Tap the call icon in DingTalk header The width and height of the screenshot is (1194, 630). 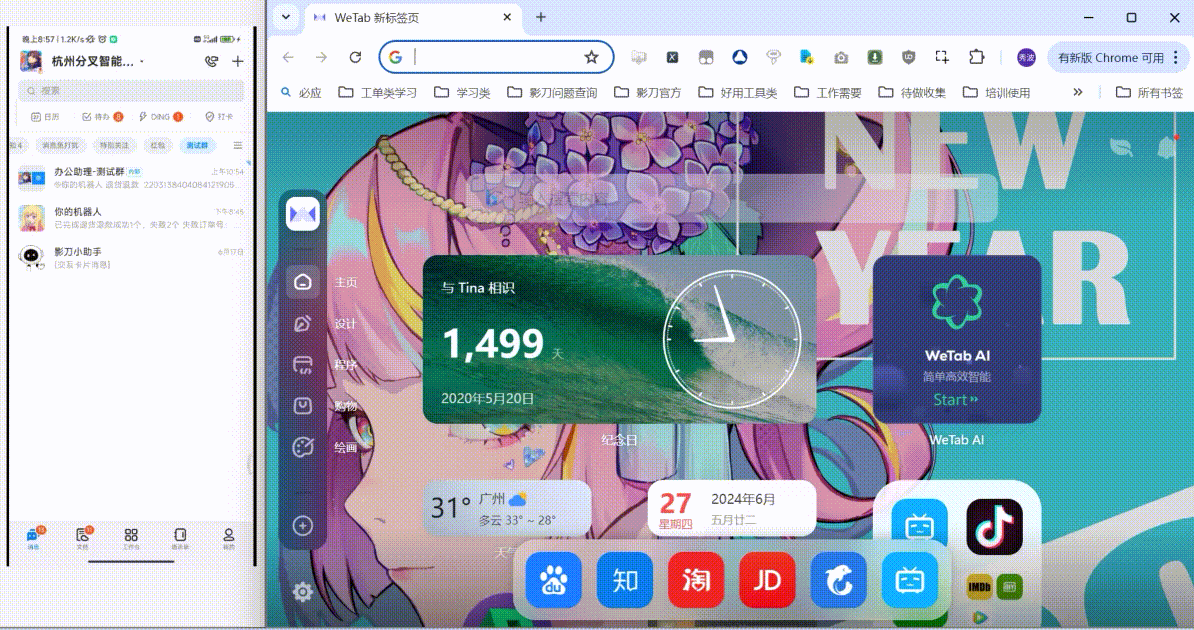(x=211, y=61)
